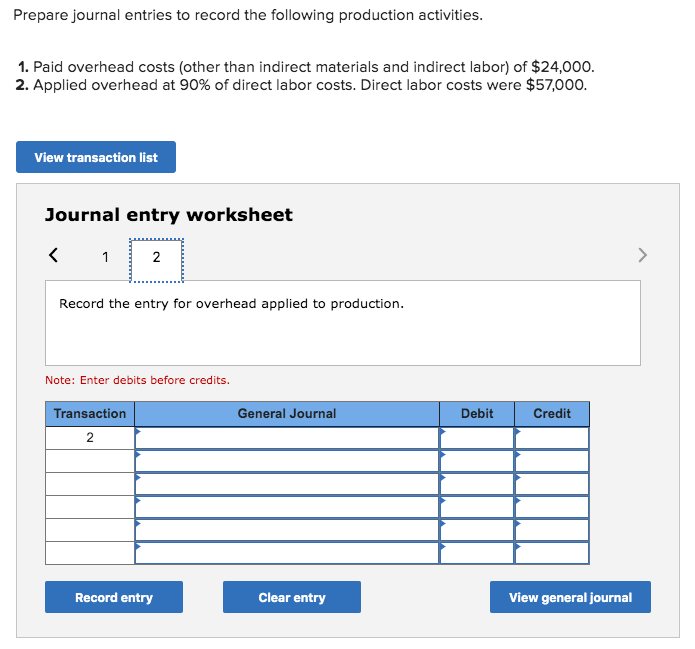The width and height of the screenshot is (695, 649).
Task: Click the 'Paid overhead costs' problem line
Action: [306, 67]
